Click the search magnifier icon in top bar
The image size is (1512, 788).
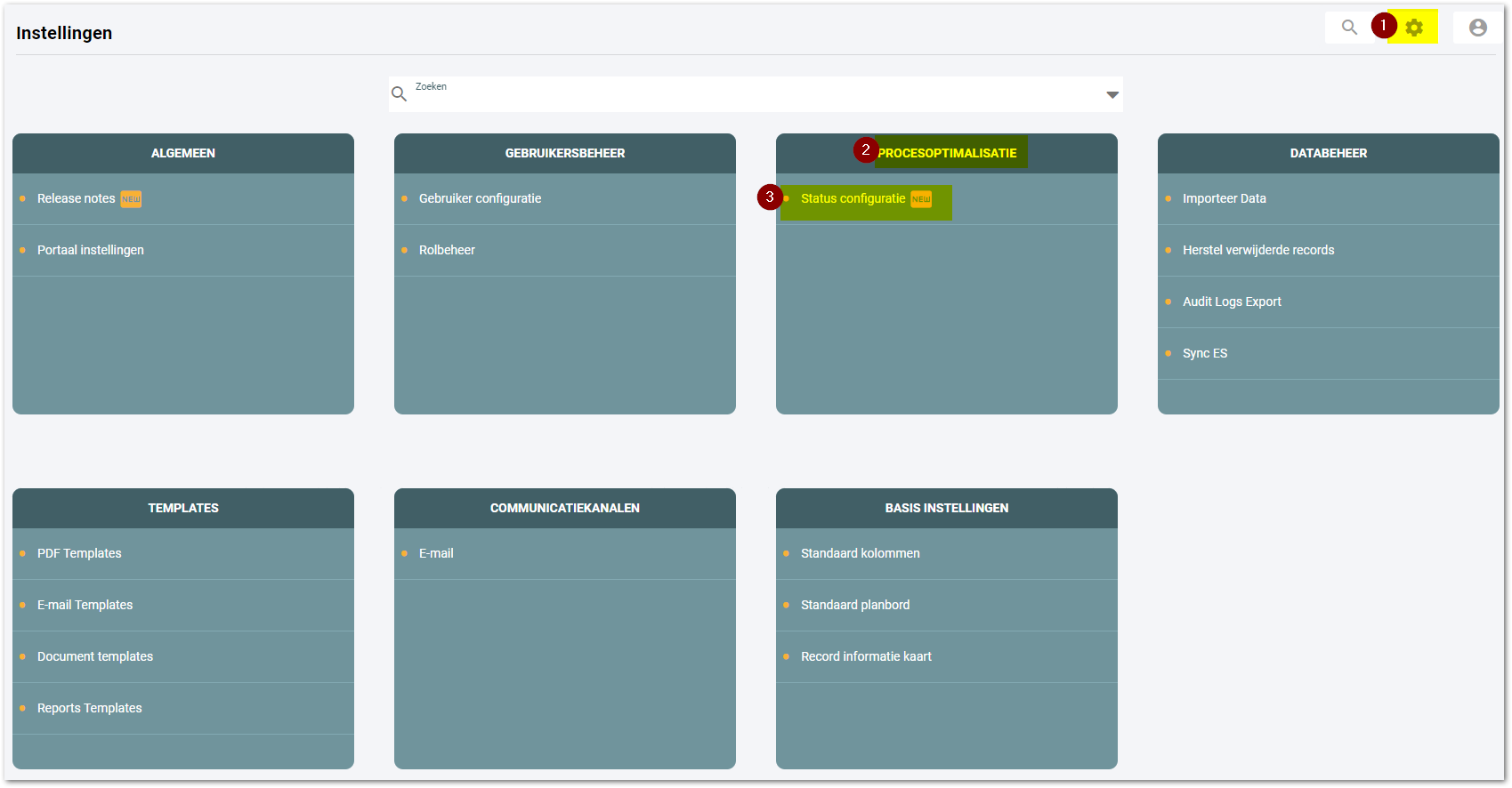pyautogui.click(x=1349, y=28)
